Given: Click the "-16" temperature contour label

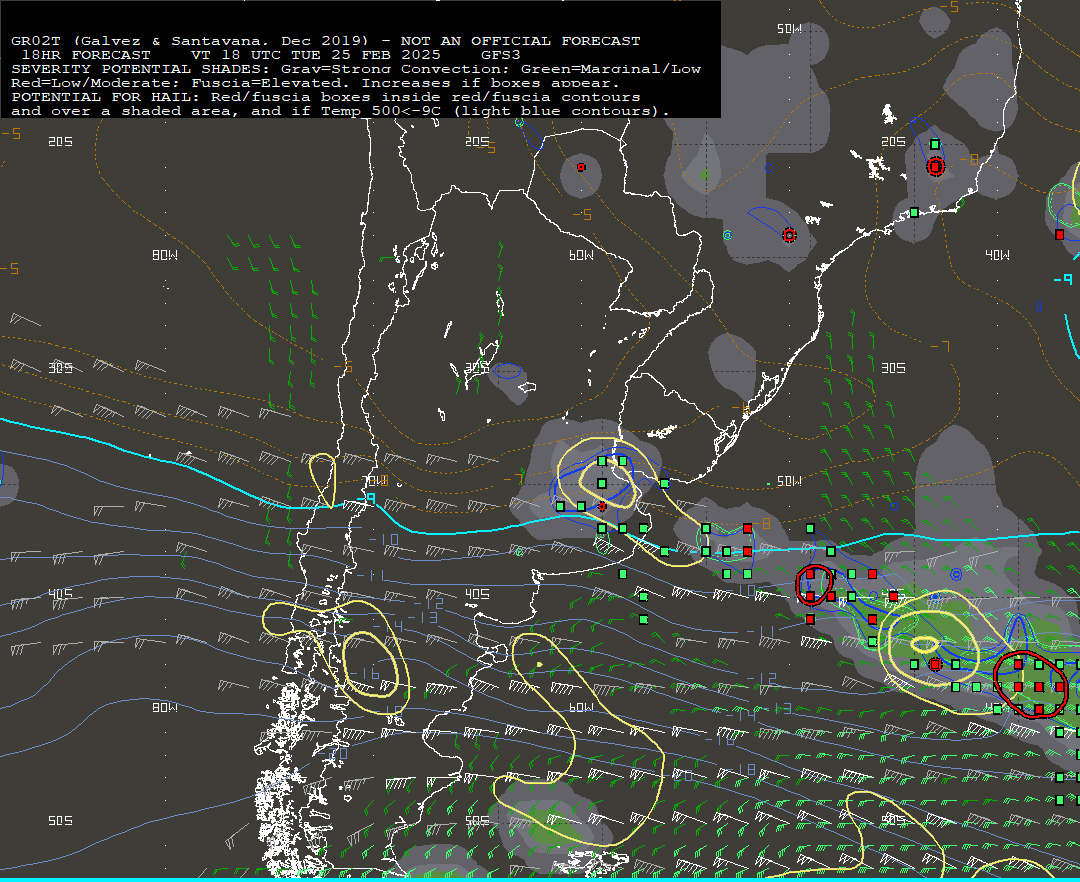Looking at the screenshot, I should pos(364,673).
